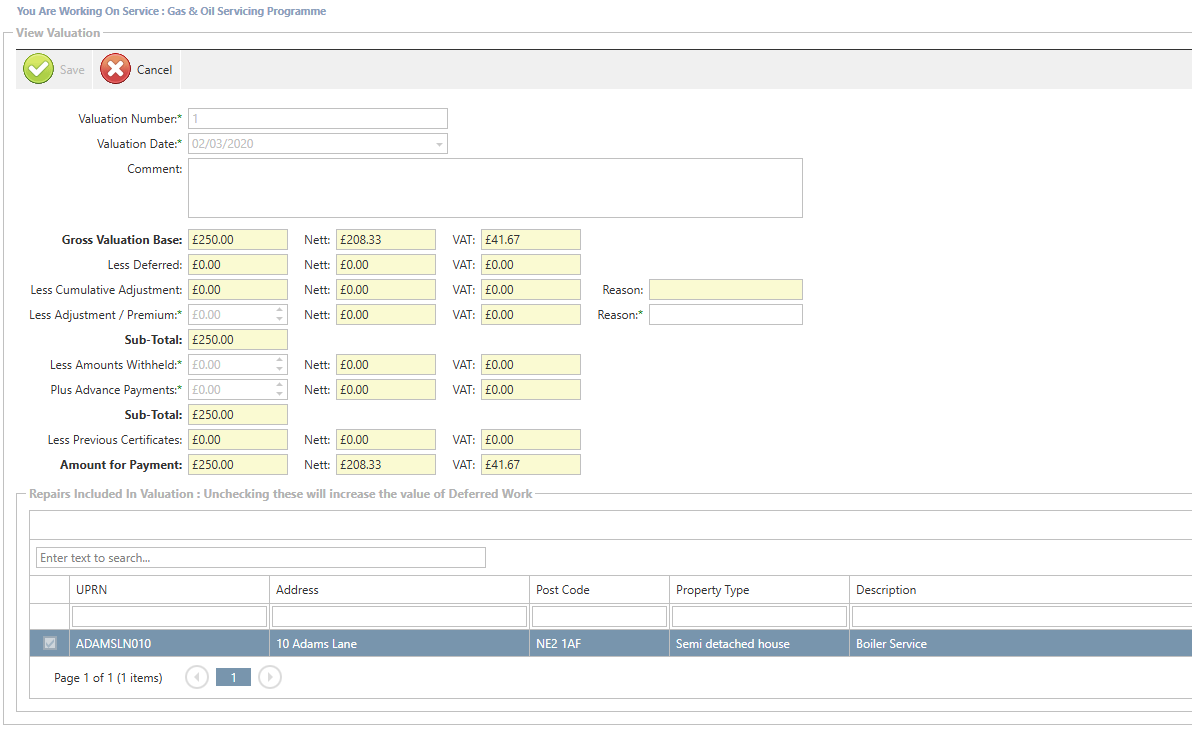Click the Address column filter box
The height and width of the screenshot is (735, 1192).
pyautogui.click(x=399, y=616)
